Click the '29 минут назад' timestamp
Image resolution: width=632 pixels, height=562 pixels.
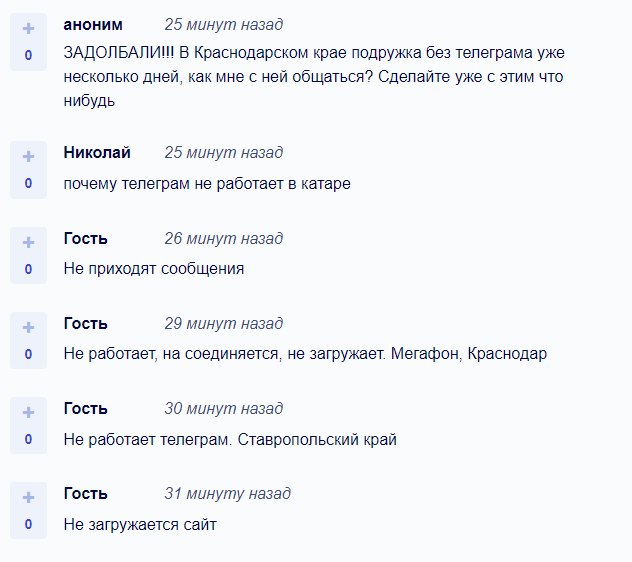click(x=223, y=324)
